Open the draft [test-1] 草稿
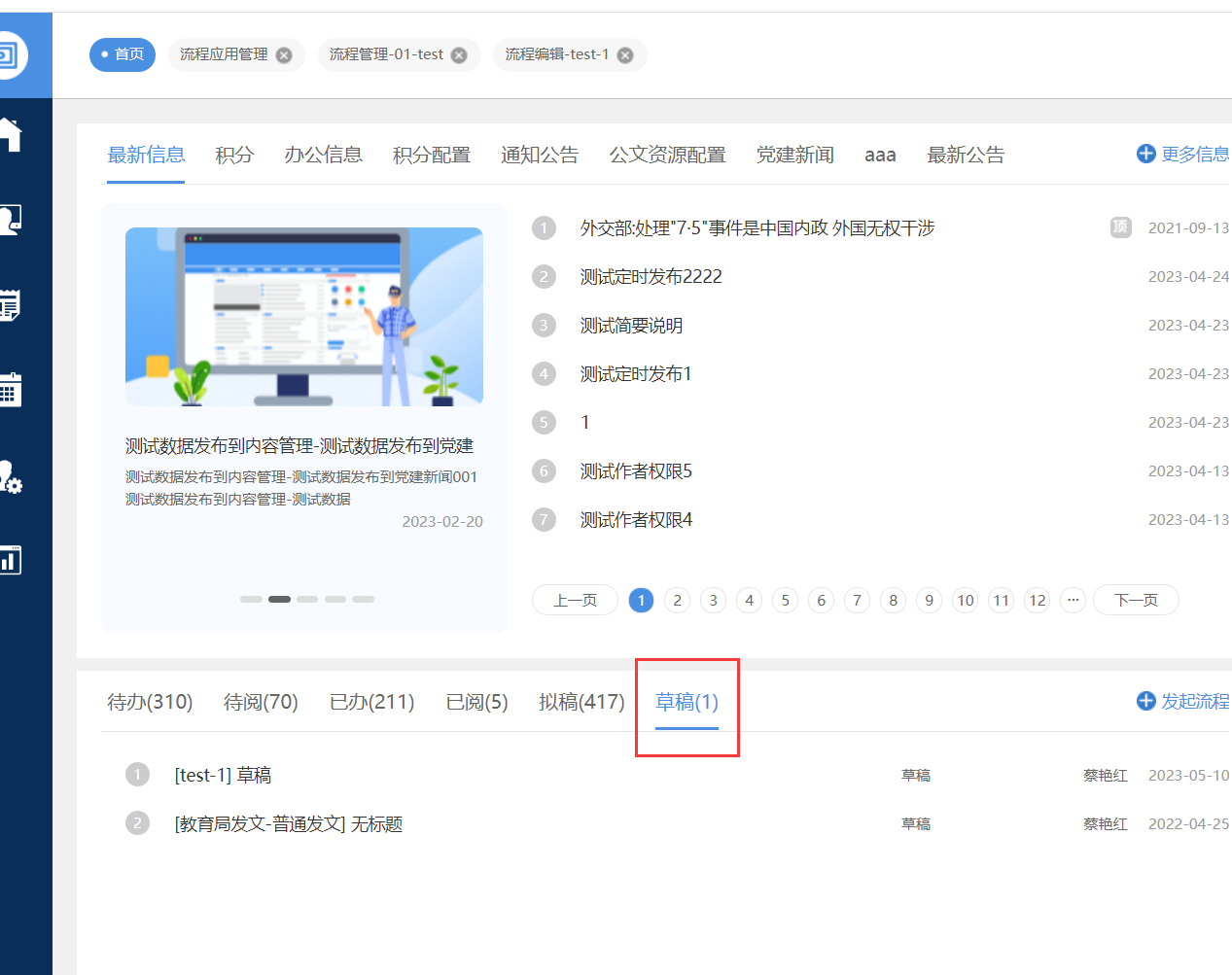This screenshot has width=1232, height=975. click(x=223, y=776)
